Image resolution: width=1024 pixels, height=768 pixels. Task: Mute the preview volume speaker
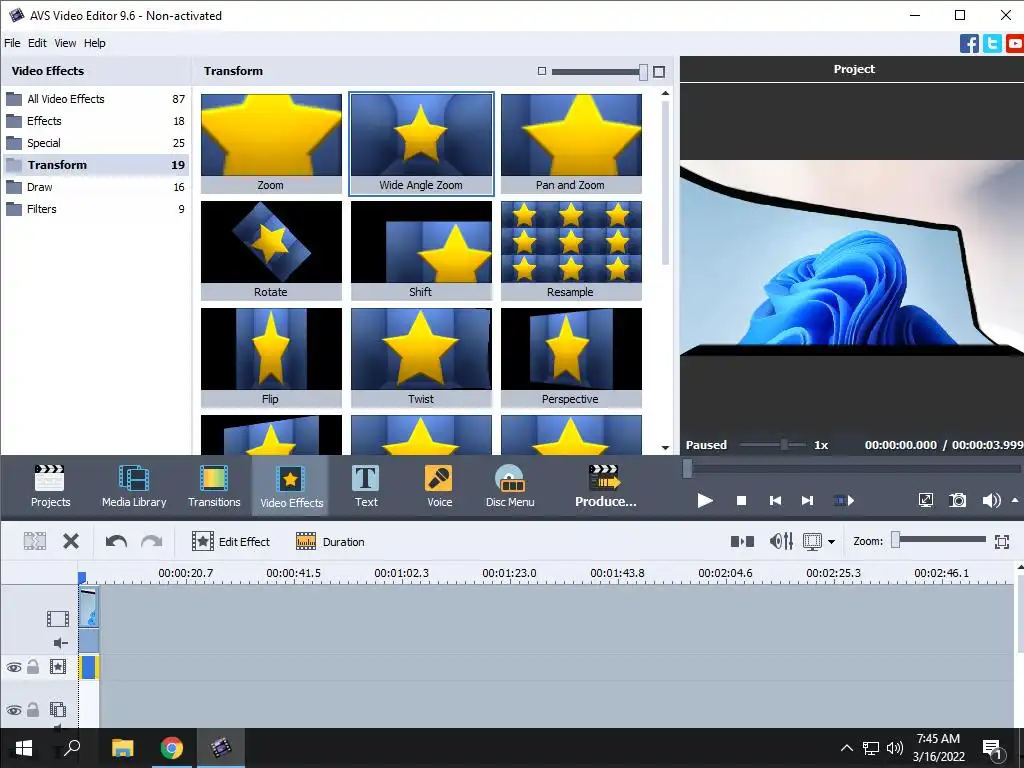click(991, 500)
